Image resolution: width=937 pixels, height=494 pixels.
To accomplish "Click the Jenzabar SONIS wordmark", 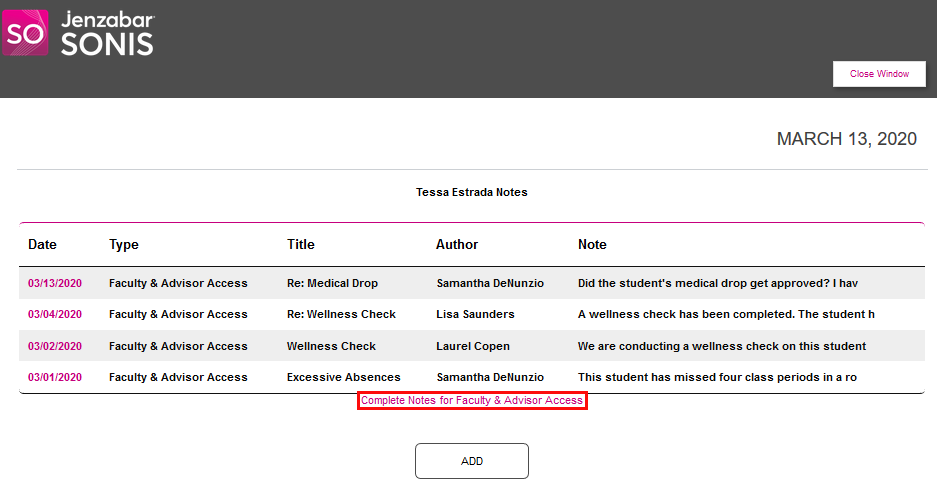I will point(107,34).
